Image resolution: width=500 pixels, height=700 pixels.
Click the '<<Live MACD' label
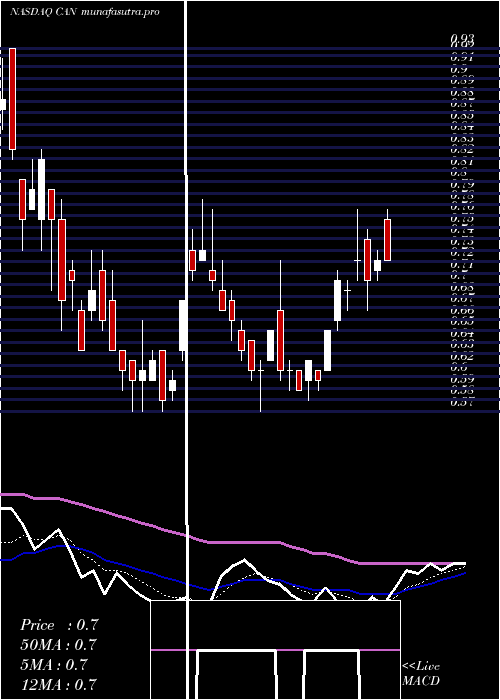point(421,674)
